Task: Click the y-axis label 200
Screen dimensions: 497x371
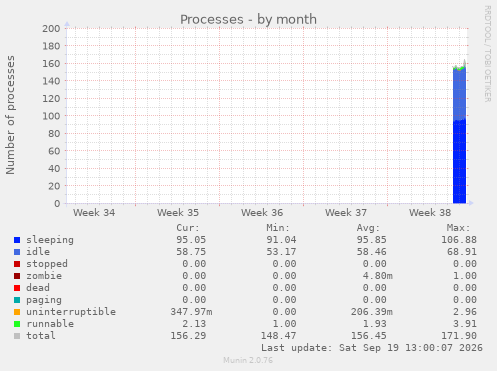Action: tap(51, 28)
